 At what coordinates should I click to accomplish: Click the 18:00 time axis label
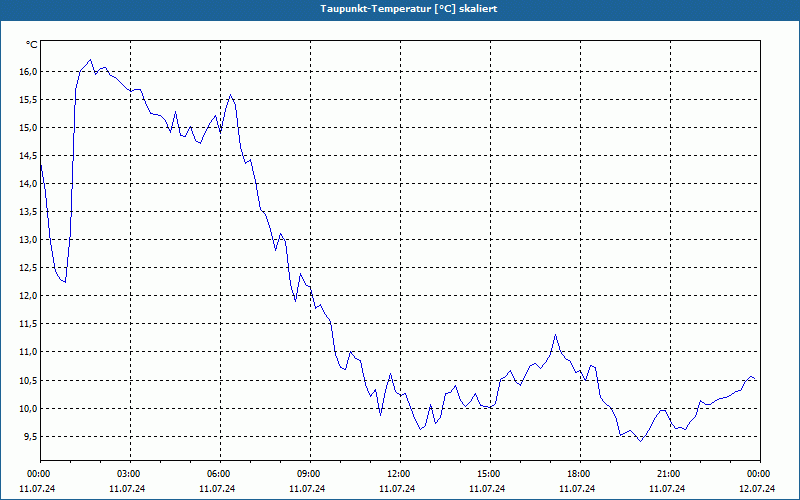pos(580,474)
